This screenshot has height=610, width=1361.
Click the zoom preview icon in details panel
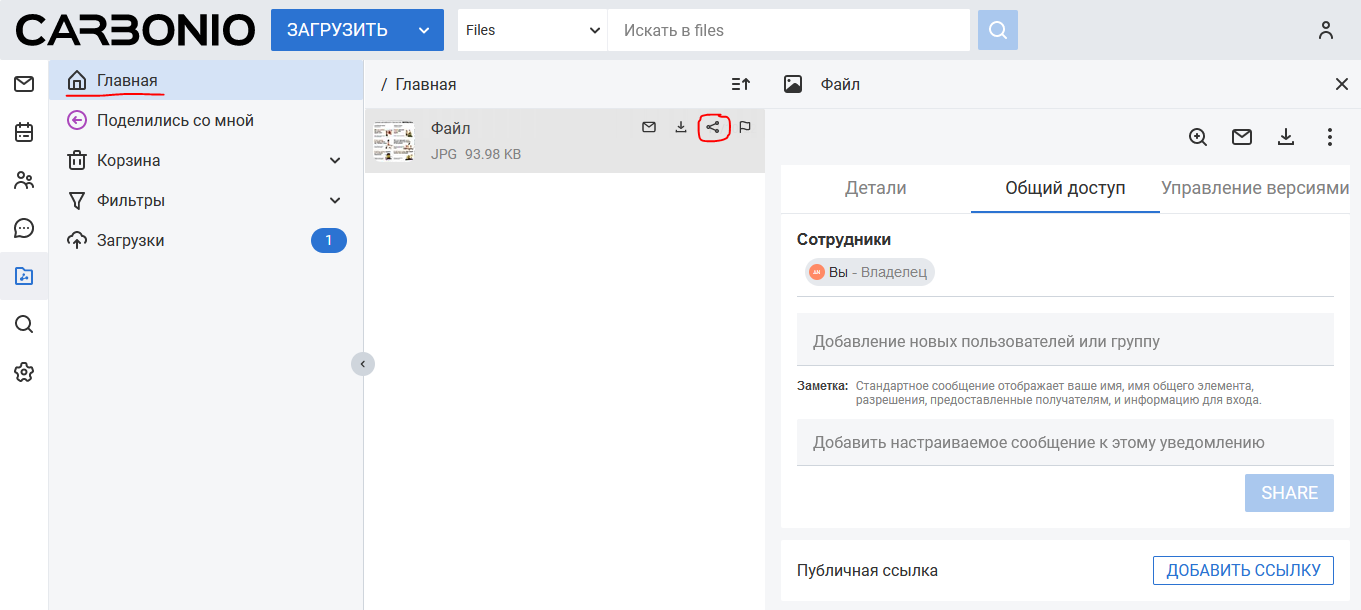1198,137
